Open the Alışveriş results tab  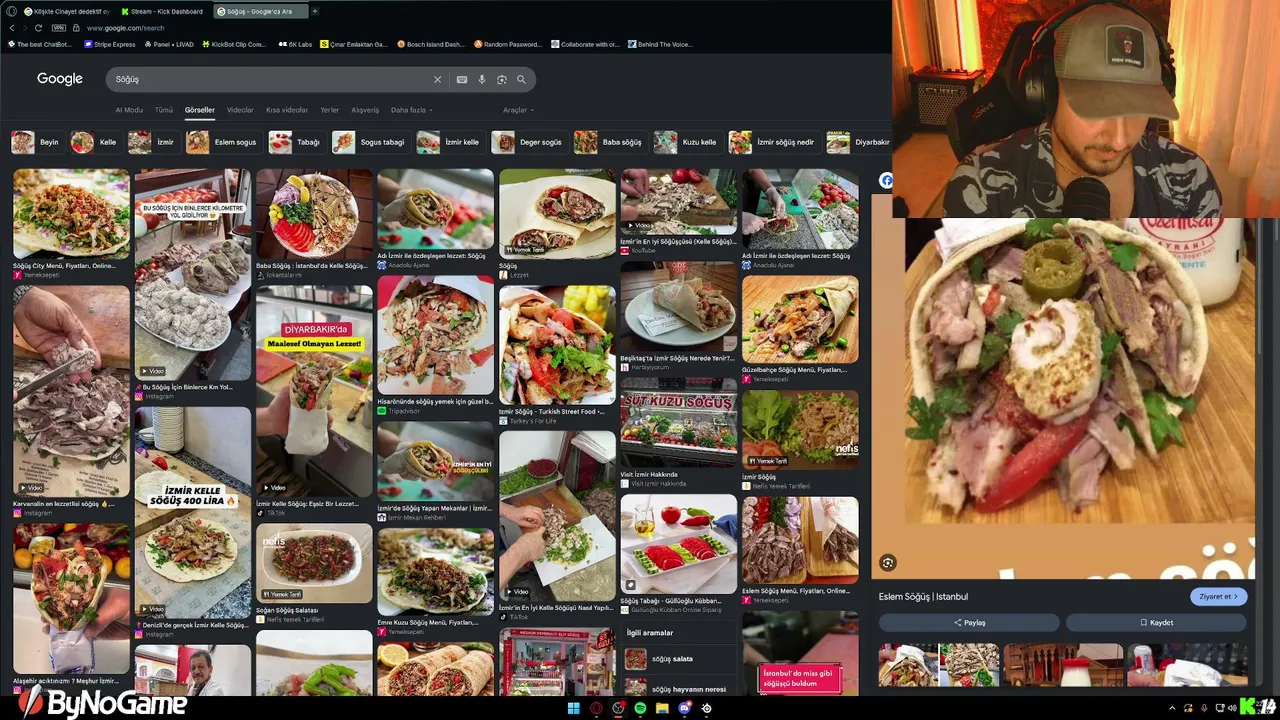pyautogui.click(x=365, y=110)
